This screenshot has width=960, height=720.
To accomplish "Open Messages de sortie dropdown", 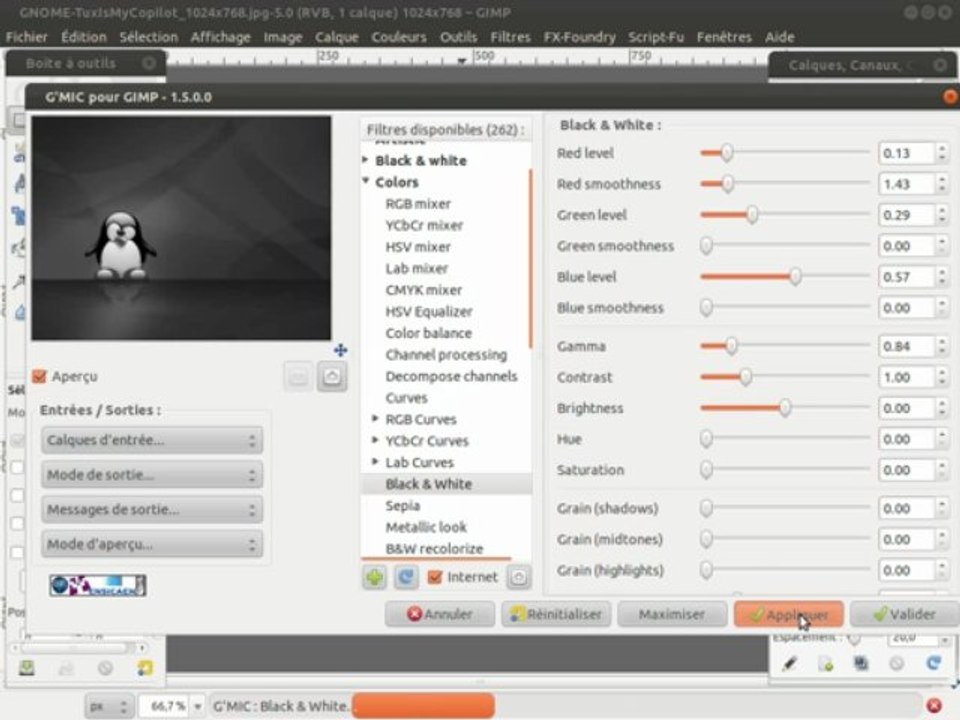I will [x=152, y=509].
